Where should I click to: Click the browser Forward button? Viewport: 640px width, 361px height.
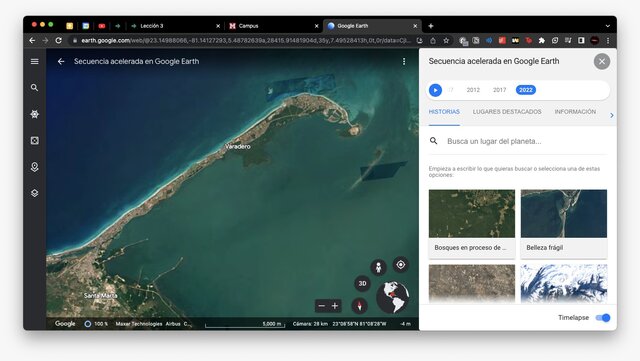[45, 40]
